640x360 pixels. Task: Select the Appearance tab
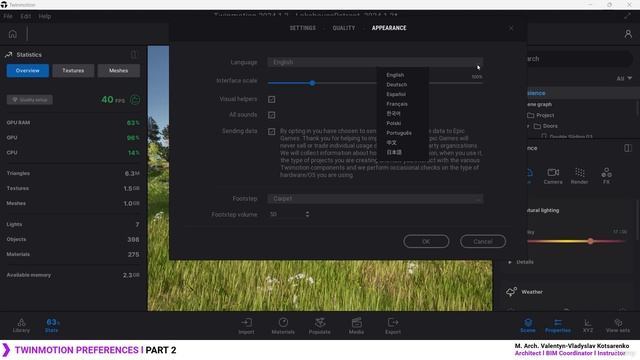tap(389, 28)
